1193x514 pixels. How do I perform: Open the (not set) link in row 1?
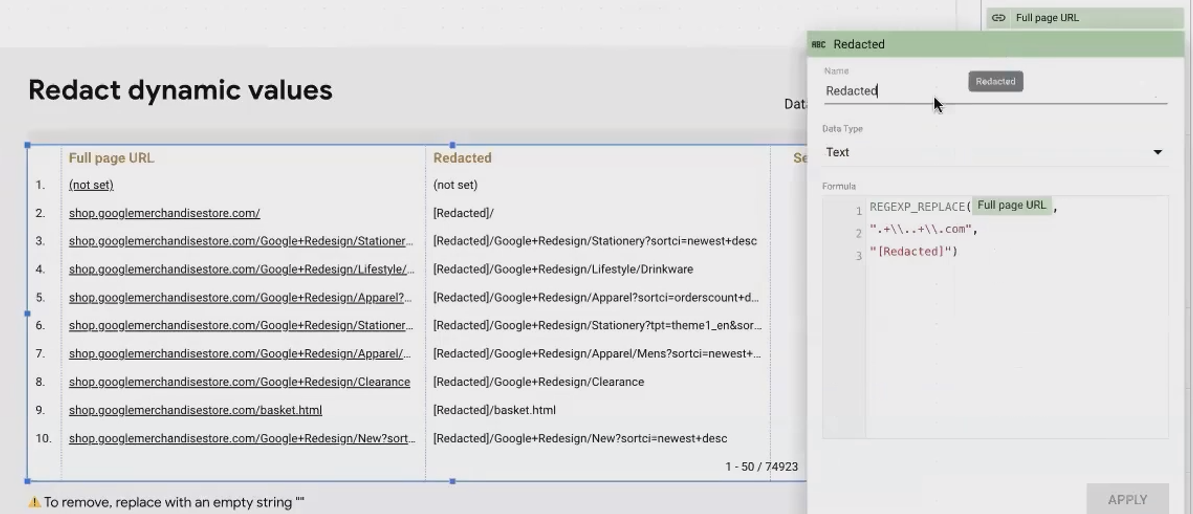click(x=91, y=185)
